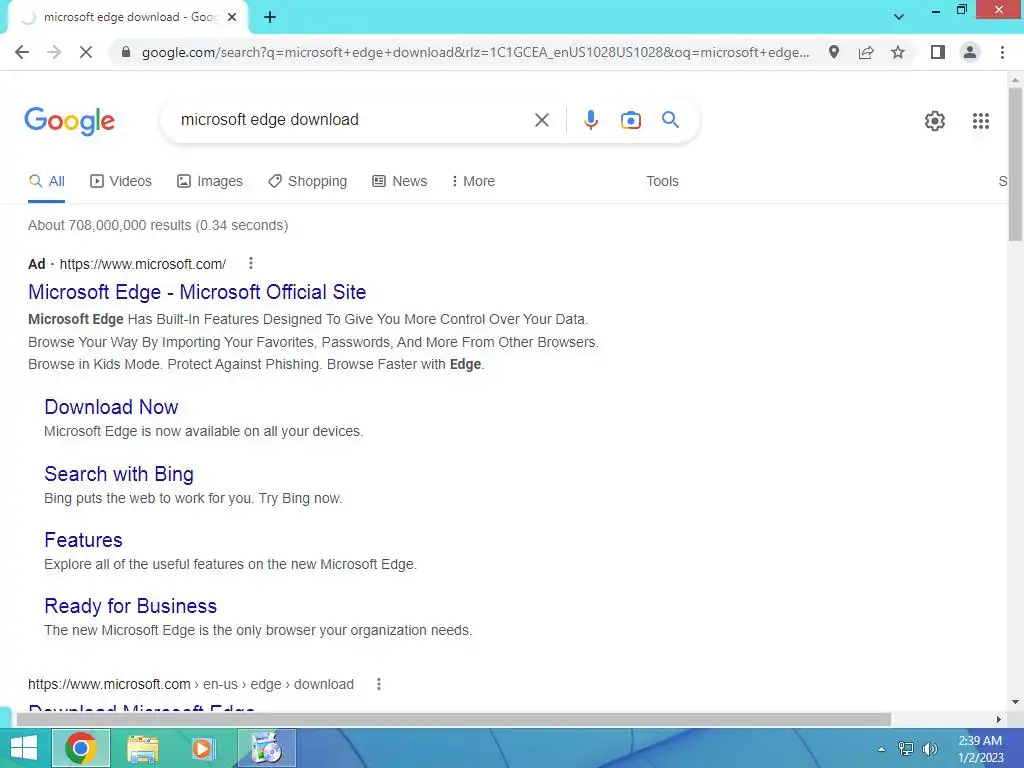Click the Chrome taskbar icon

81,748
